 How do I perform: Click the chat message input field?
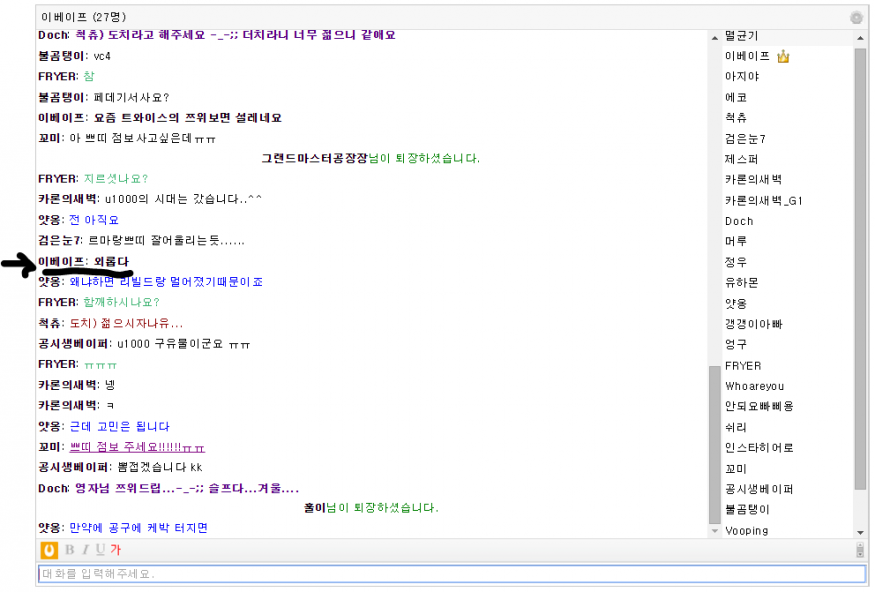[x=451, y=574]
